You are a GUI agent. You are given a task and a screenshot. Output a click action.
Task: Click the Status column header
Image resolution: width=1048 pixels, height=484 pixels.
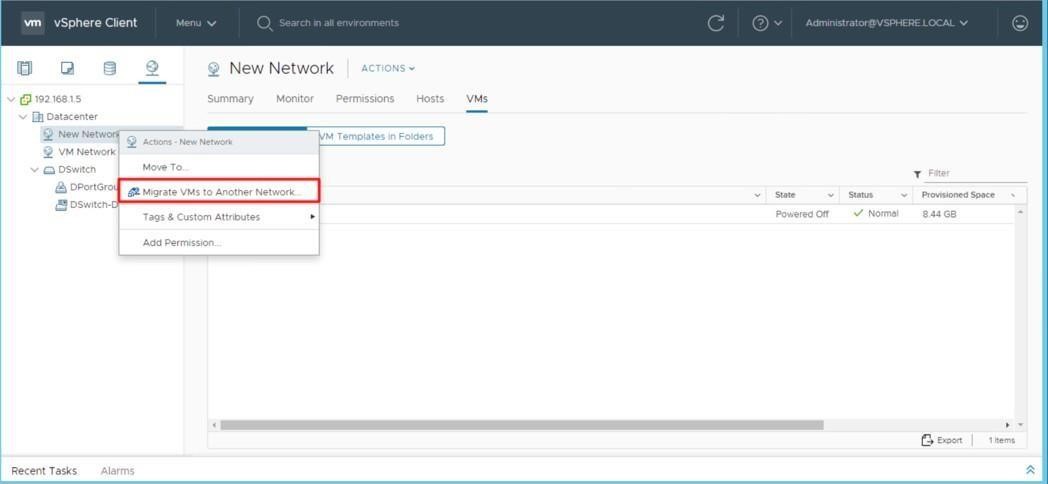pos(861,195)
